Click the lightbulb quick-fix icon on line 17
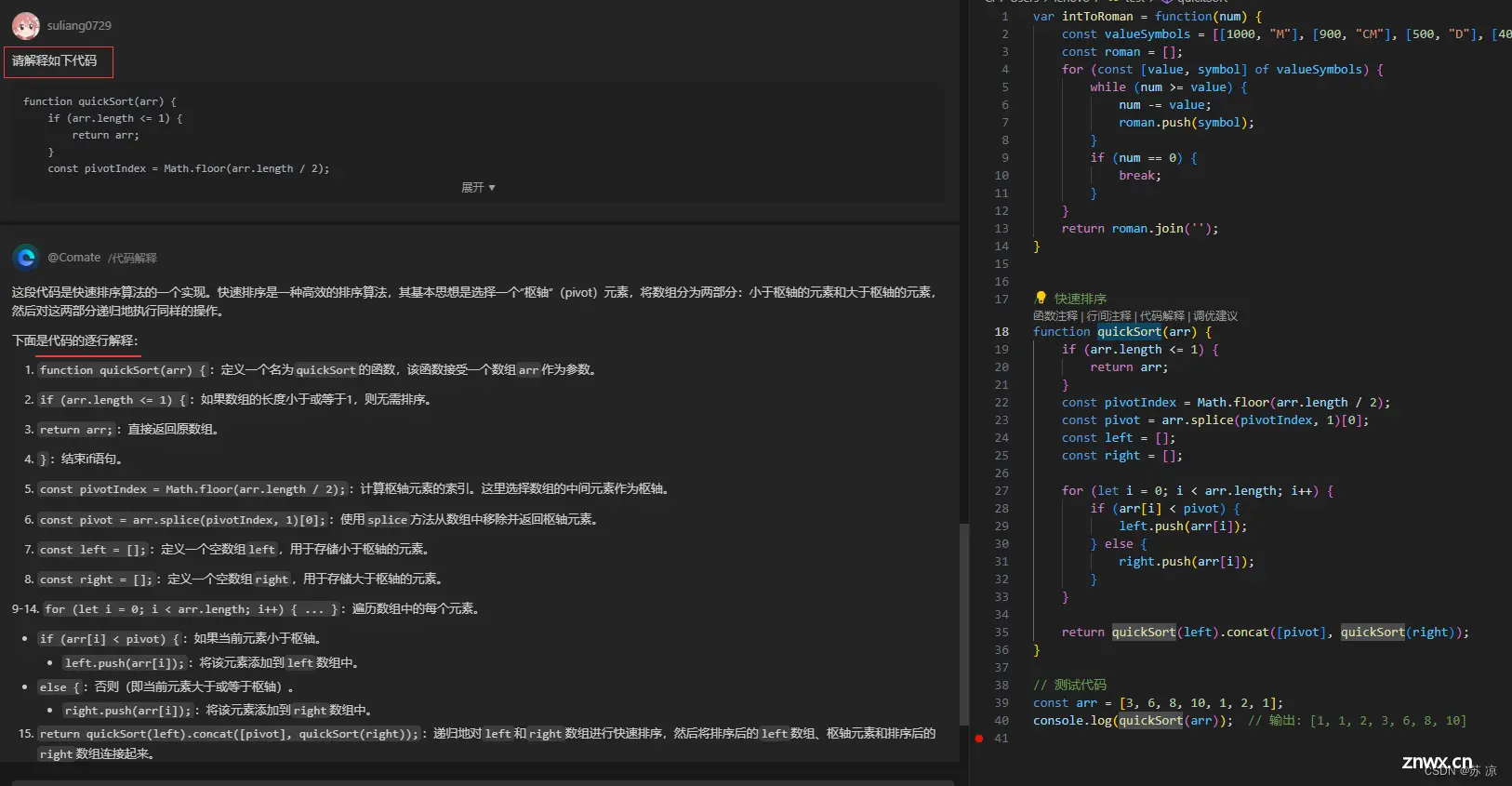1512x786 pixels. pos(1041,299)
